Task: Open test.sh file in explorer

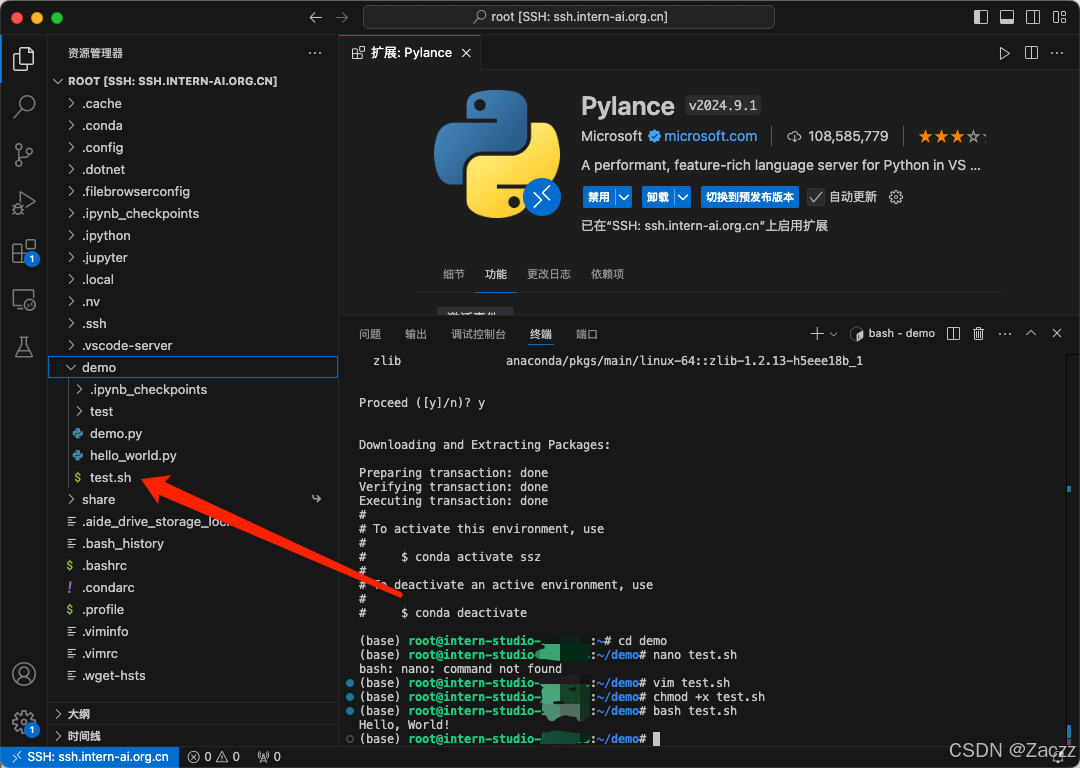Action: pyautogui.click(x=193, y=477)
